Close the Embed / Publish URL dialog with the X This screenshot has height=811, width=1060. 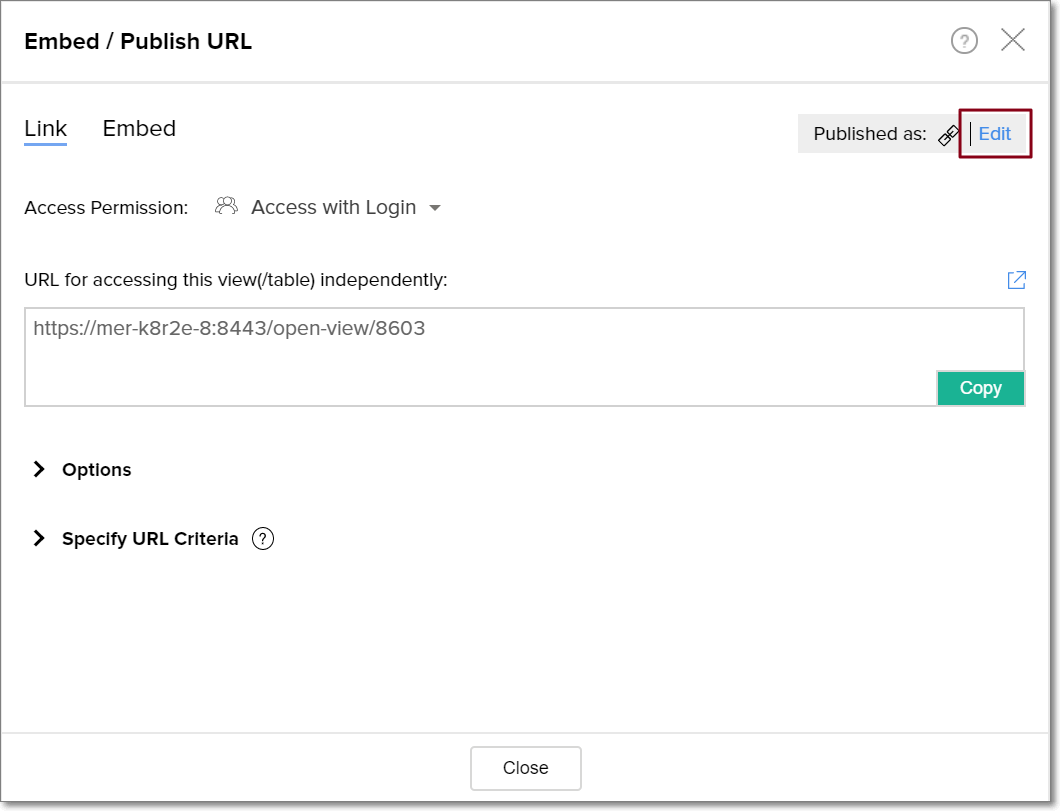[1013, 40]
